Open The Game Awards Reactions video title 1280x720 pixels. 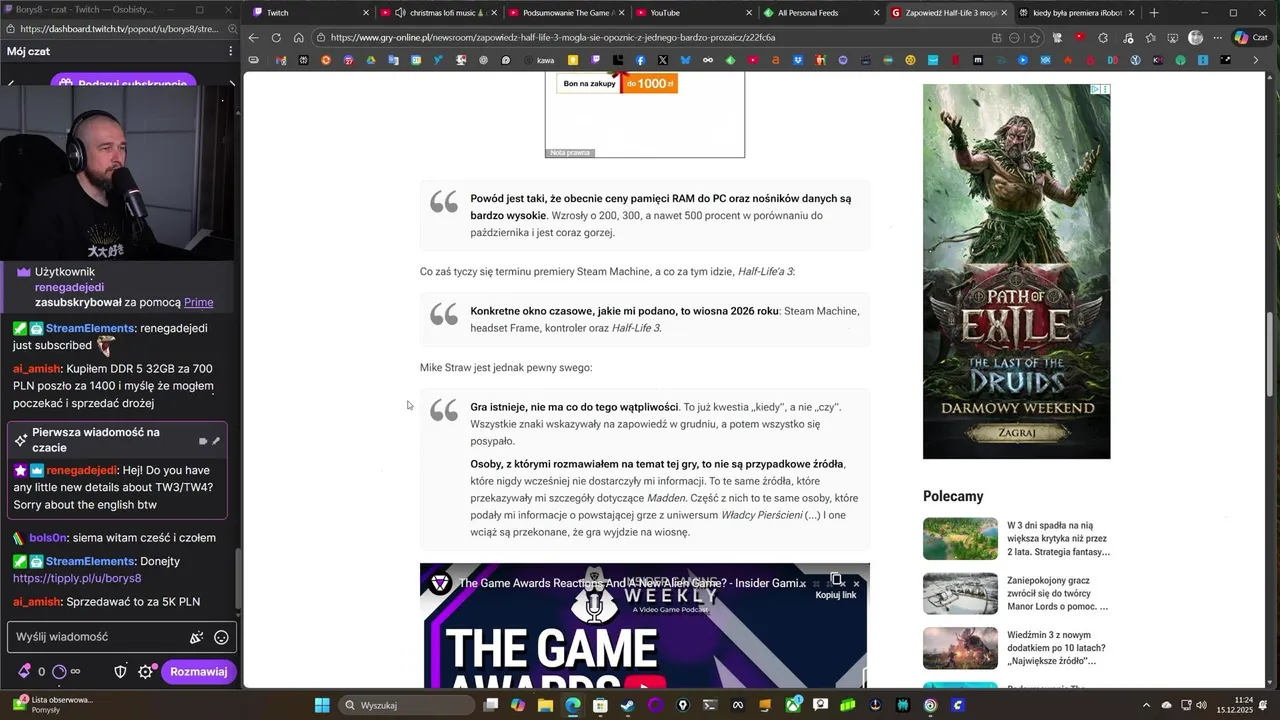click(x=631, y=583)
